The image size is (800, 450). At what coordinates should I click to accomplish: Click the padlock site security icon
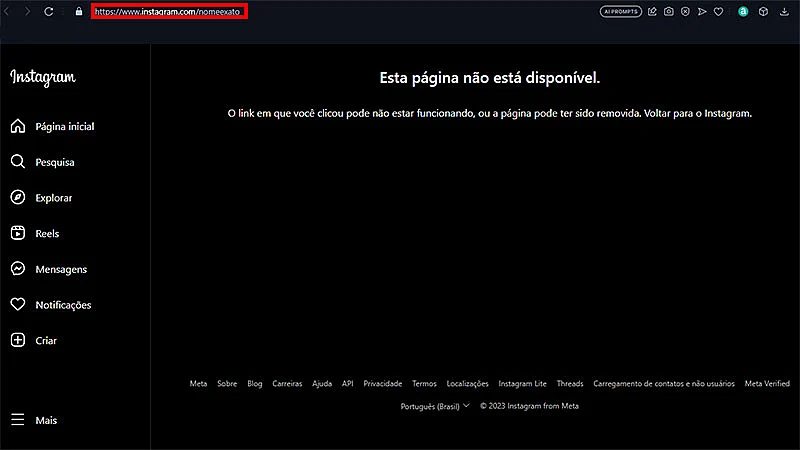[79, 11]
